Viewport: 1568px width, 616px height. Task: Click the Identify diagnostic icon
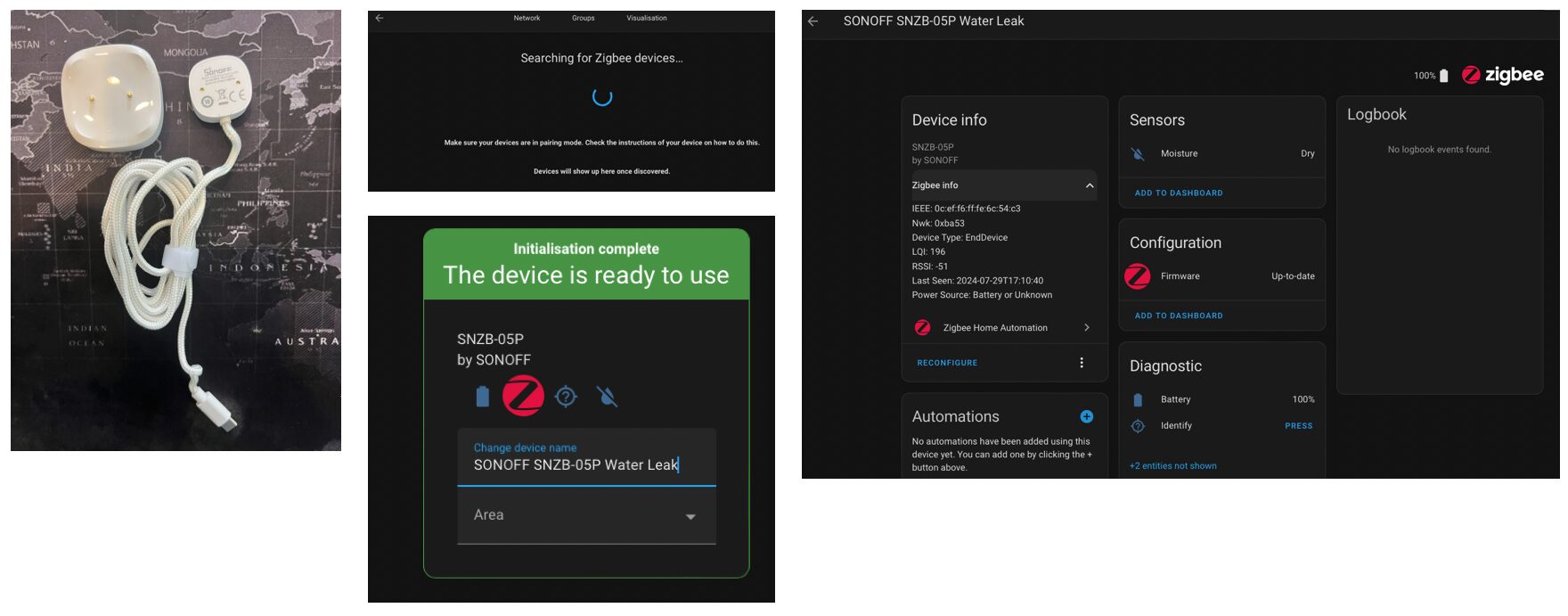1138,426
